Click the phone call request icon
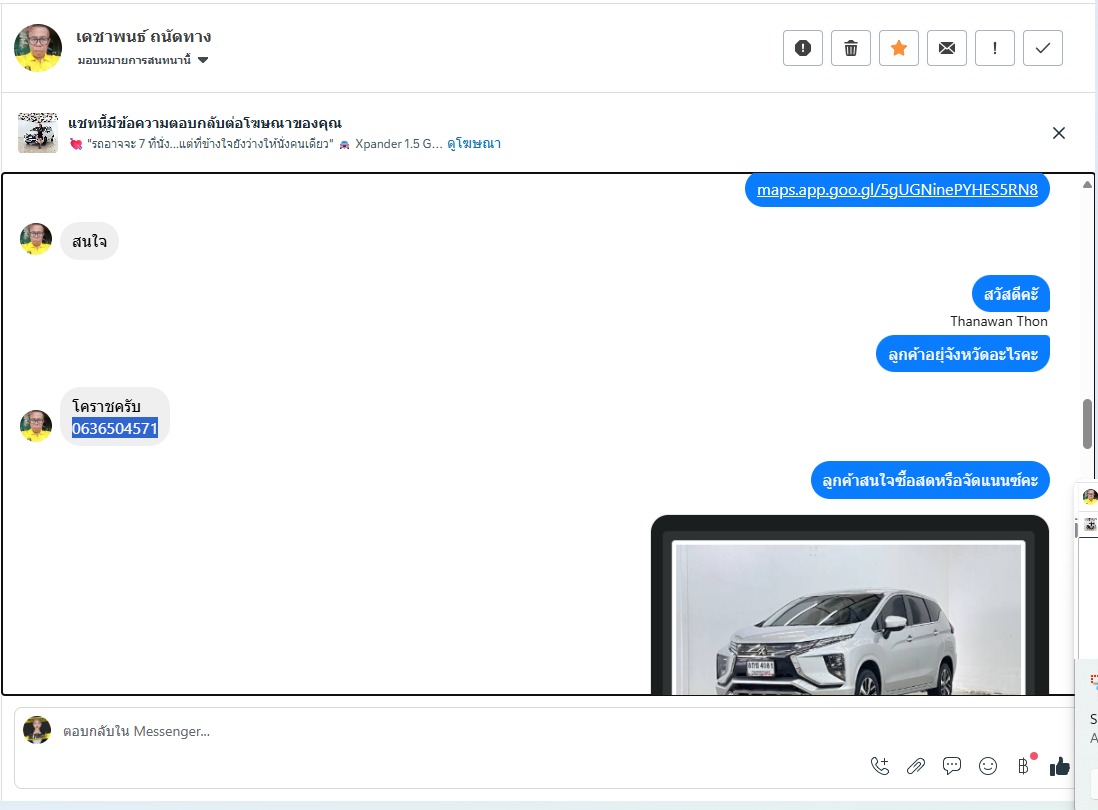Image resolution: width=1098 pixels, height=810 pixels. pos(880,766)
